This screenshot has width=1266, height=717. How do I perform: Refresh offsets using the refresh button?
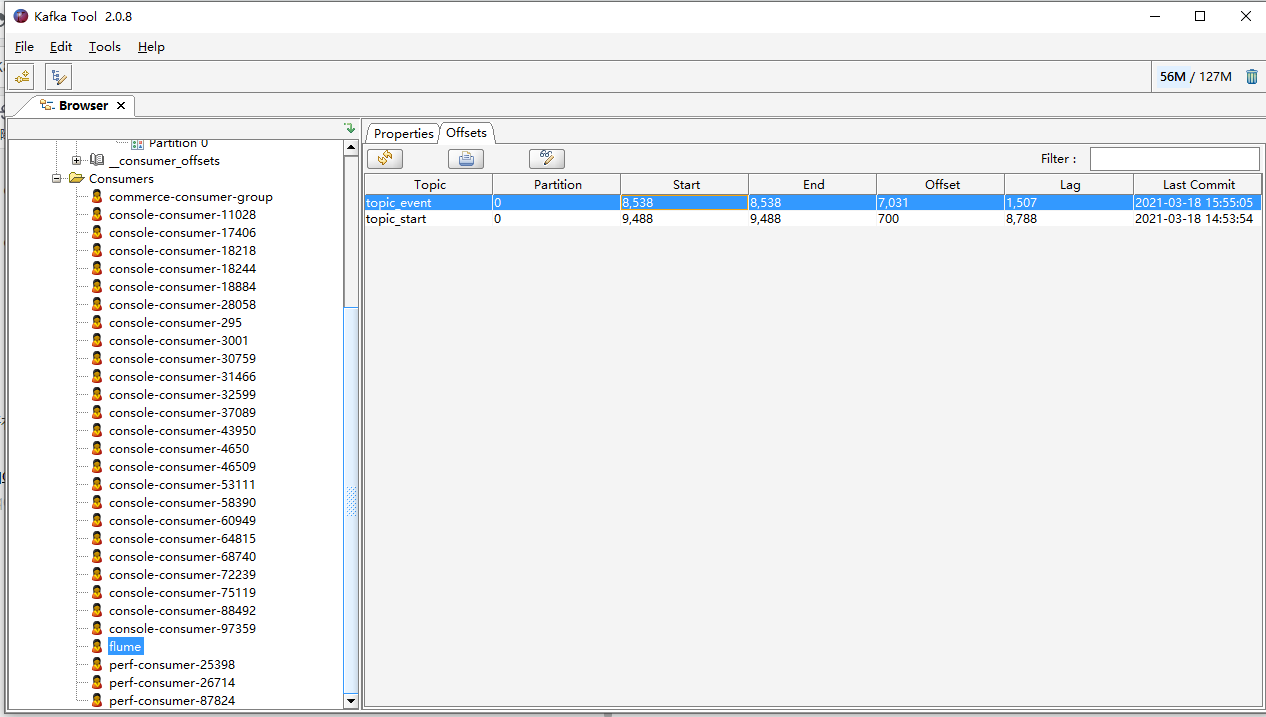[x=385, y=158]
